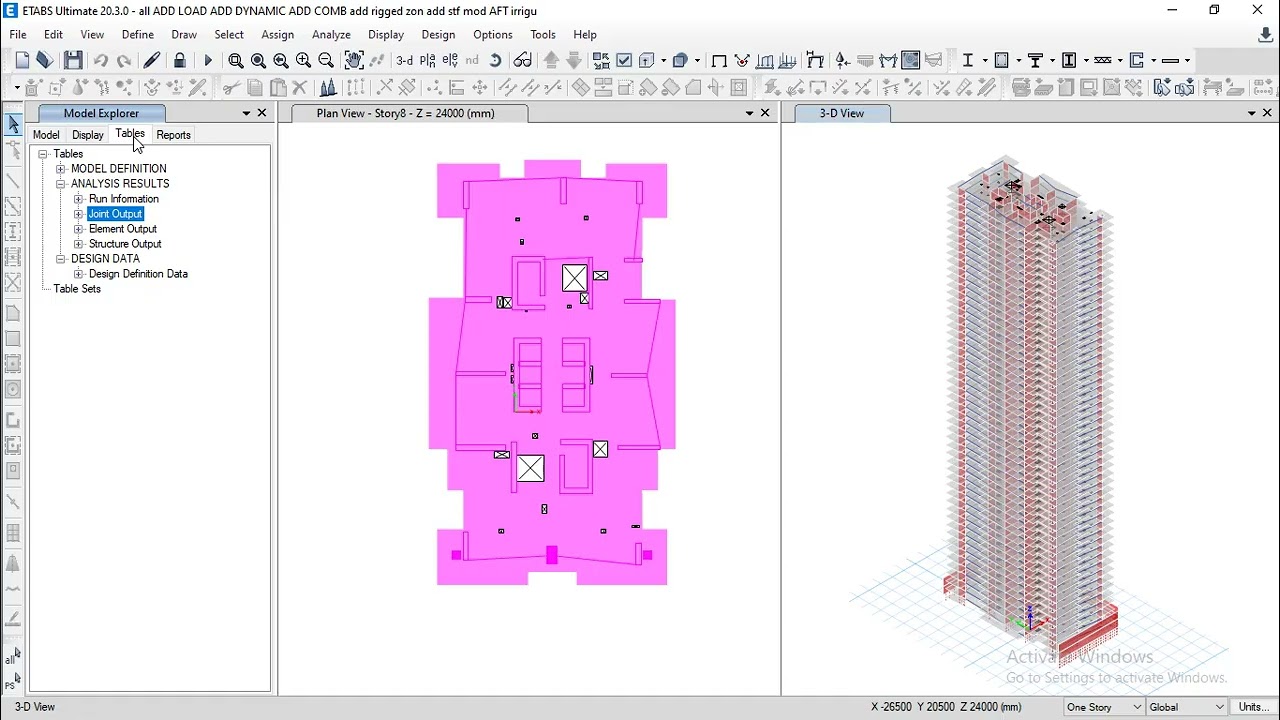The width and height of the screenshot is (1280, 720).
Task: Click the Zoom In magnifier icon
Action: 304,61
